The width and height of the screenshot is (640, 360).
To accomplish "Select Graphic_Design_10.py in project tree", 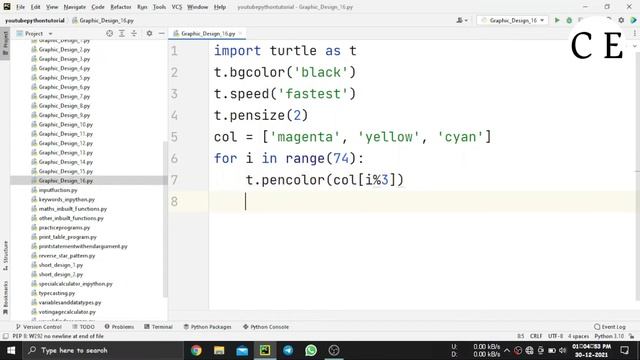I will click(66, 124).
